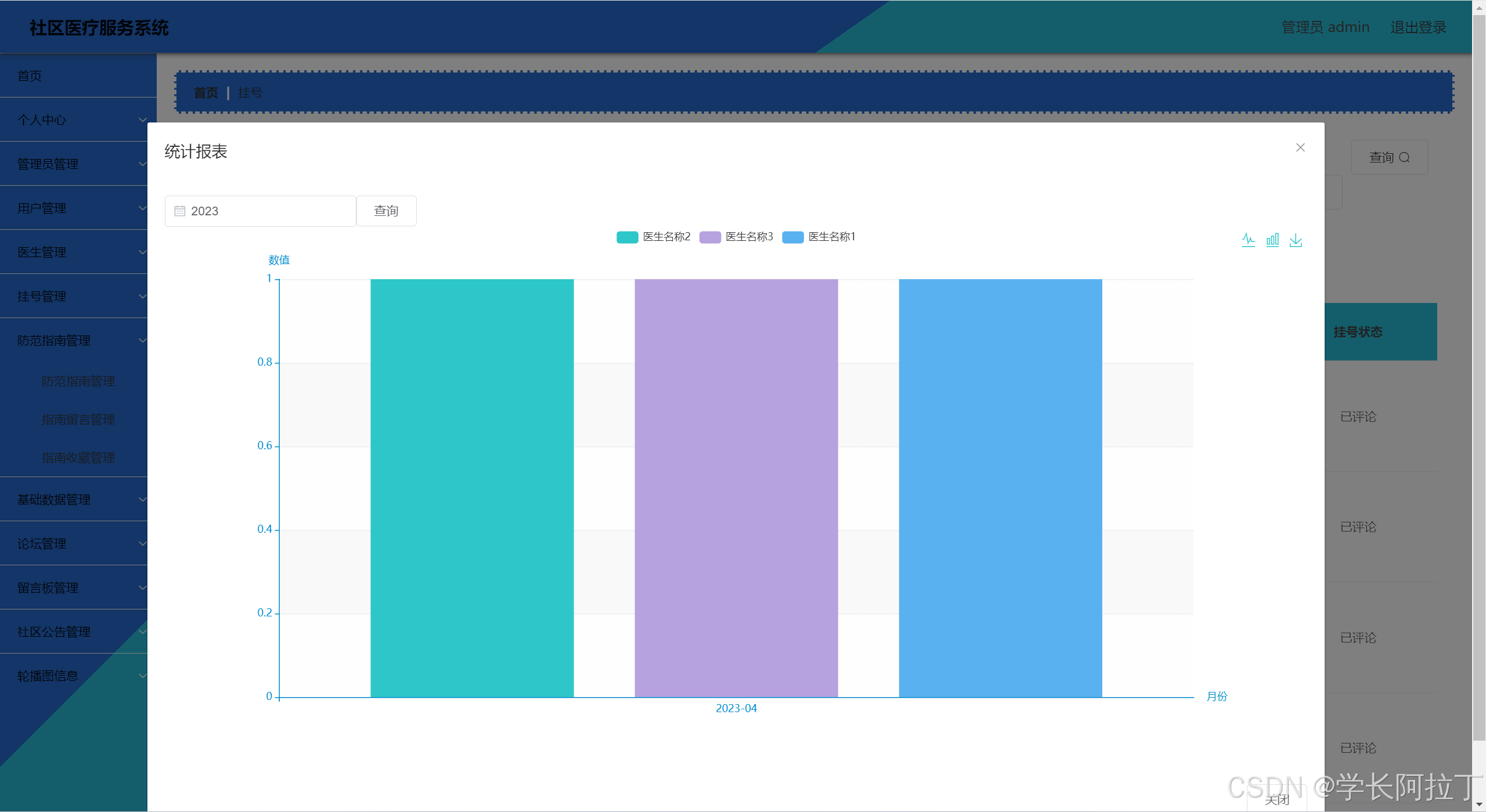Switch chart to bar view icon

(1272, 240)
